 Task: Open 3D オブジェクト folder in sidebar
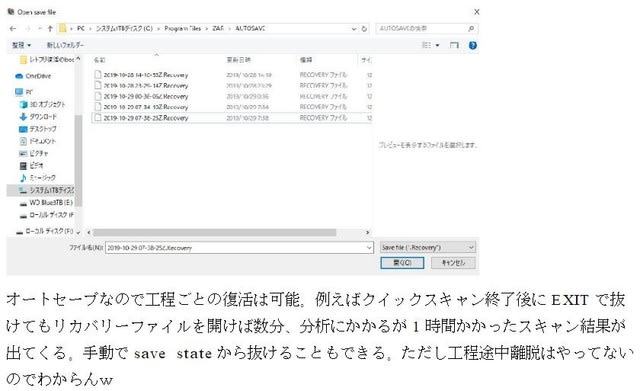pos(42,104)
